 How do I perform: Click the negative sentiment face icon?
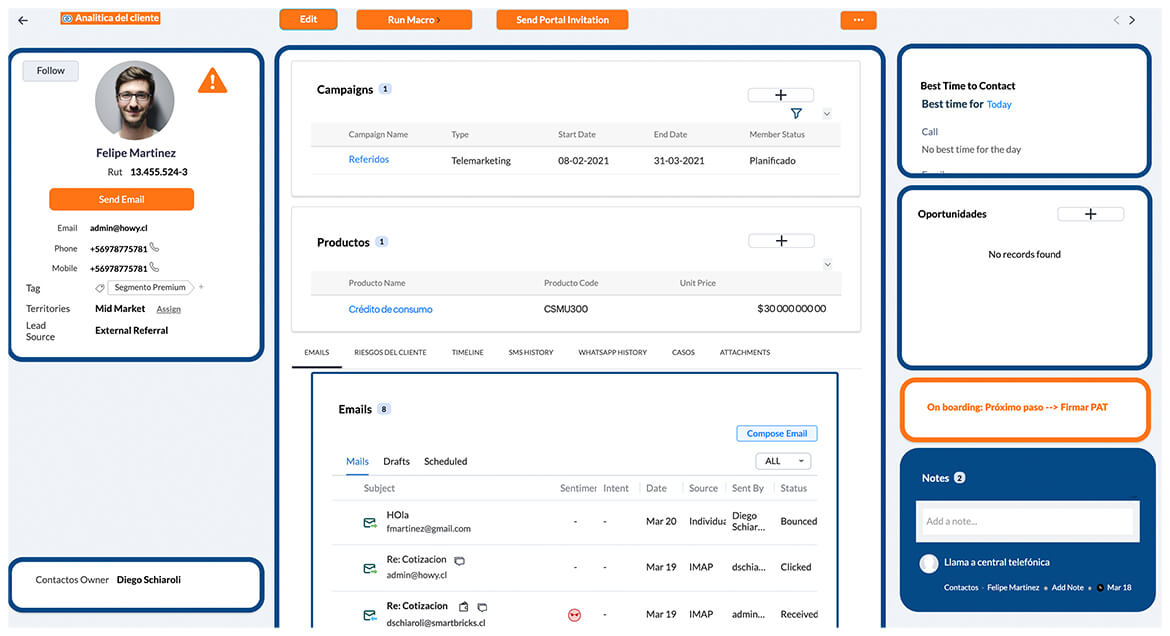pos(574,615)
